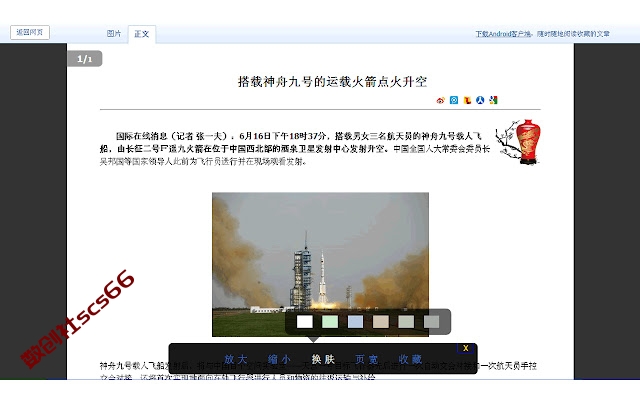This screenshot has width=640, height=400.
Task: Go back via 返回网页 button
Action: tap(30, 32)
